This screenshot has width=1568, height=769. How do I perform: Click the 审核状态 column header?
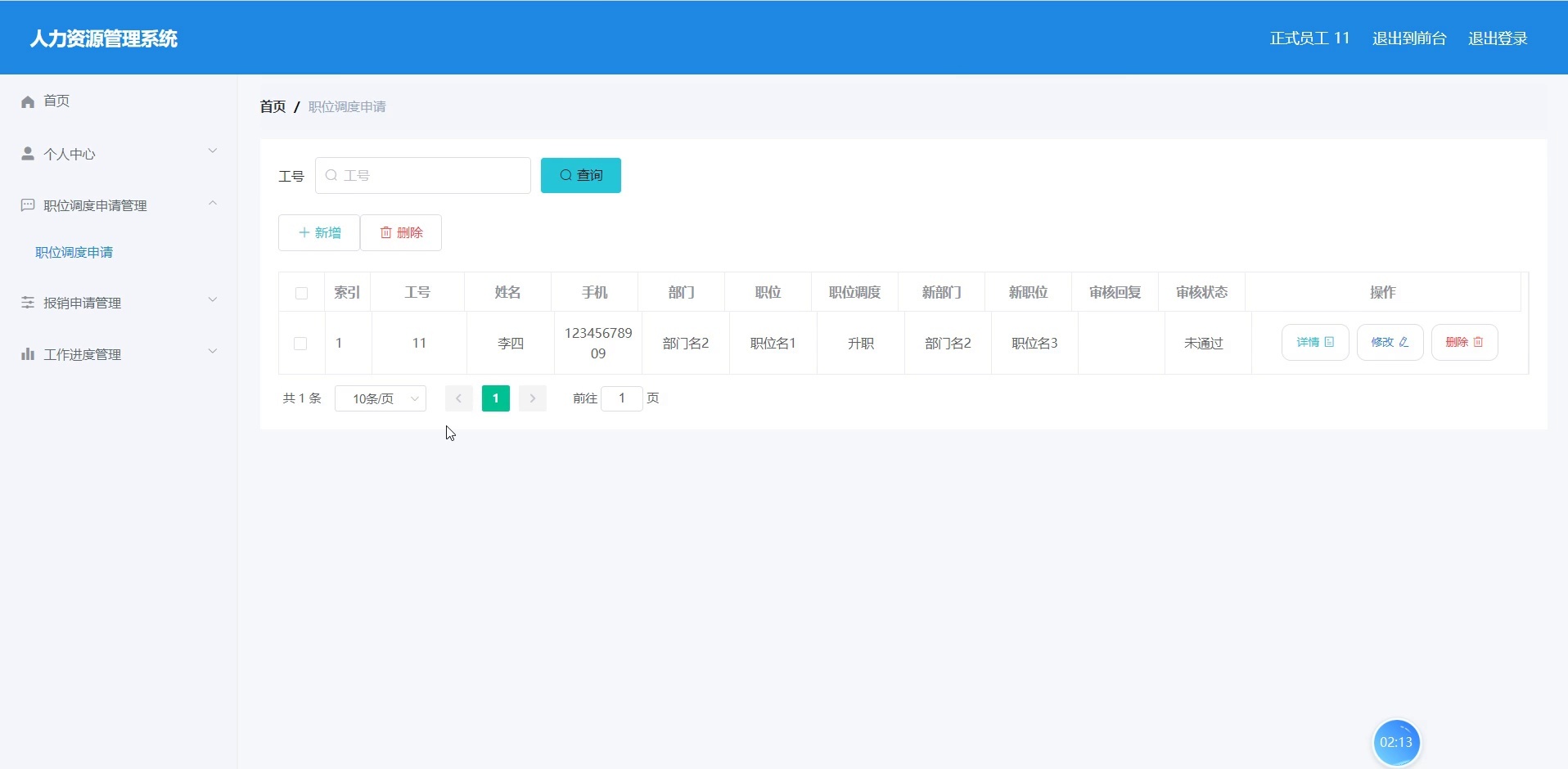tap(1201, 292)
